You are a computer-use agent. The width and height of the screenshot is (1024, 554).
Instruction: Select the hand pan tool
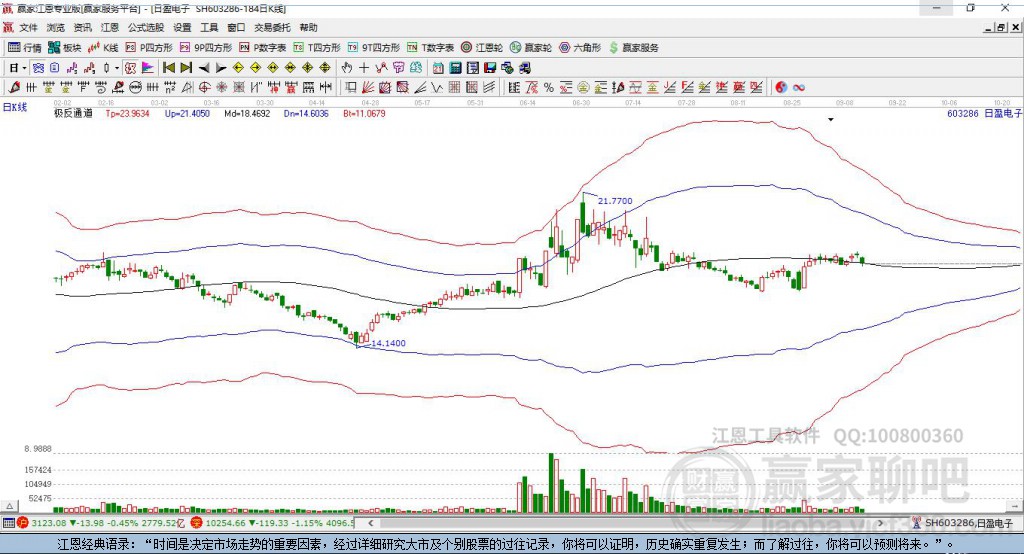(x=347, y=68)
